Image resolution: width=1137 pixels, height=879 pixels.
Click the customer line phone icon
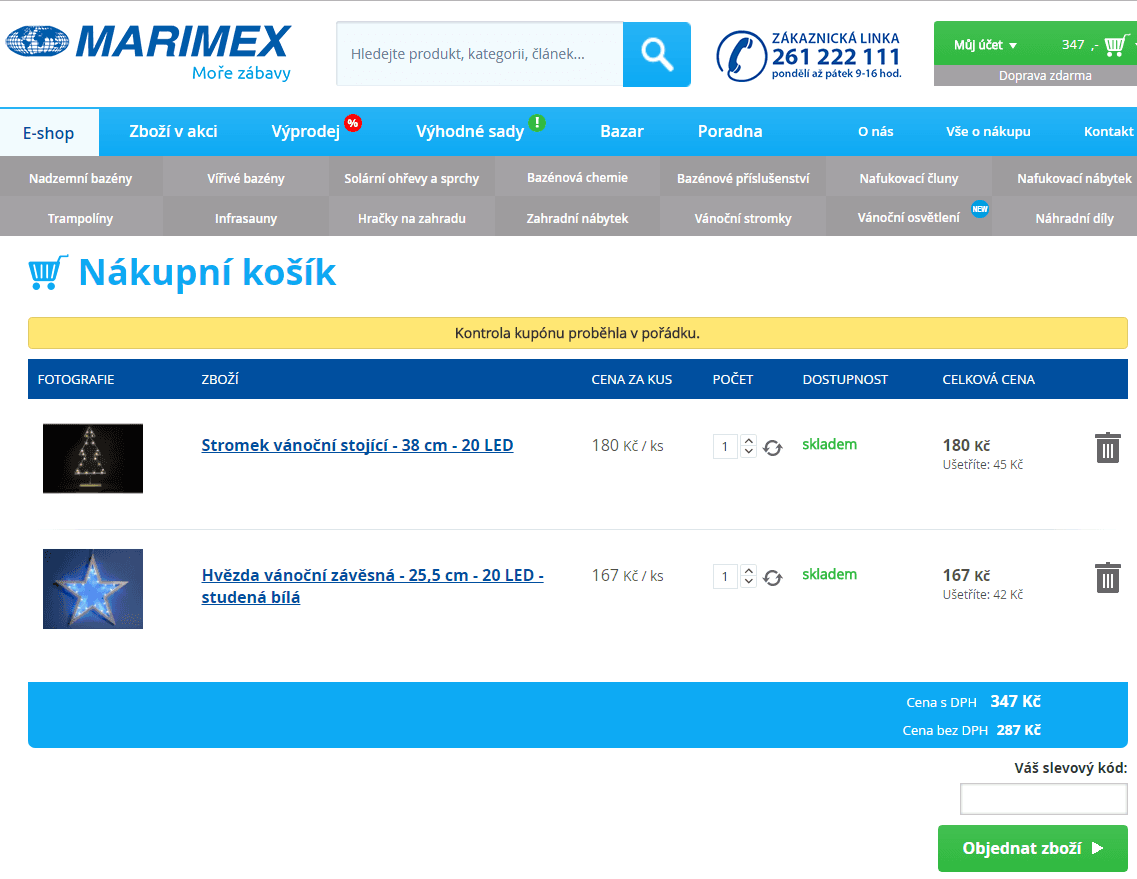tap(741, 56)
